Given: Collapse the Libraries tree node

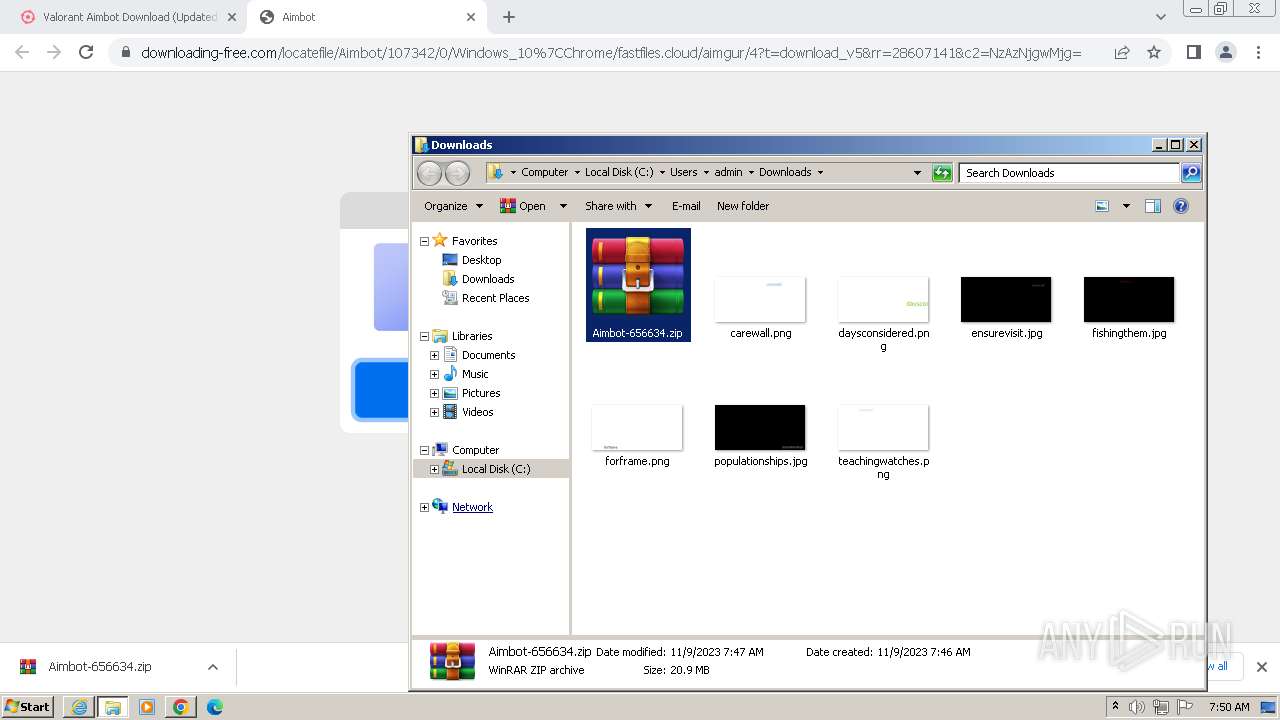Looking at the screenshot, I should click(424, 336).
